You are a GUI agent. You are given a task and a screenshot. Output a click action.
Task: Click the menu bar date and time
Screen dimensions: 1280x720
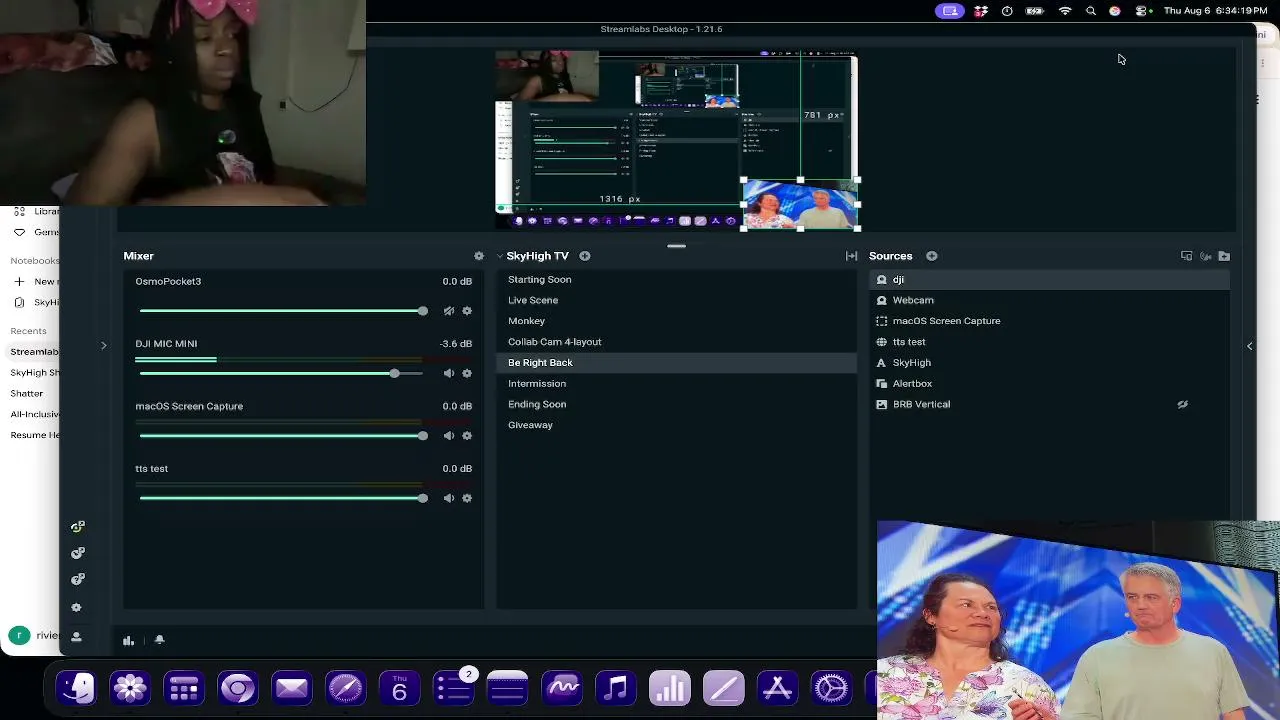(1216, 11)
